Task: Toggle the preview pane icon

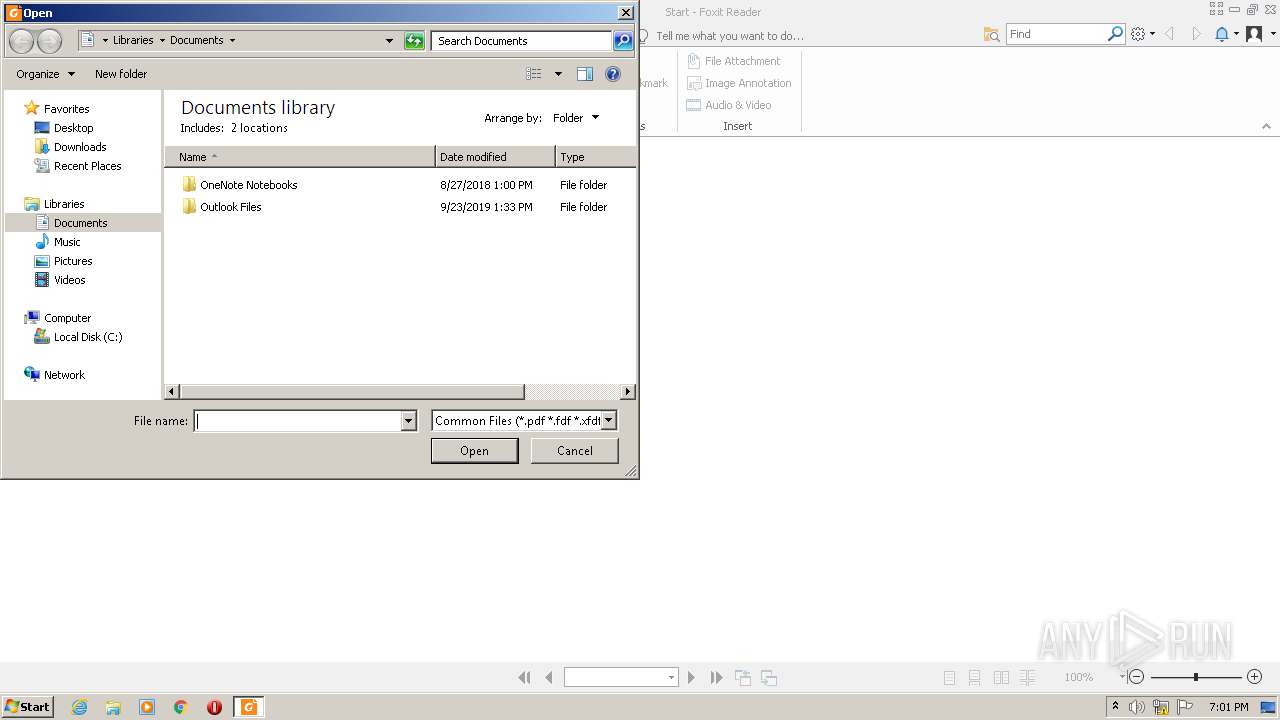Action: coord(585,74)
